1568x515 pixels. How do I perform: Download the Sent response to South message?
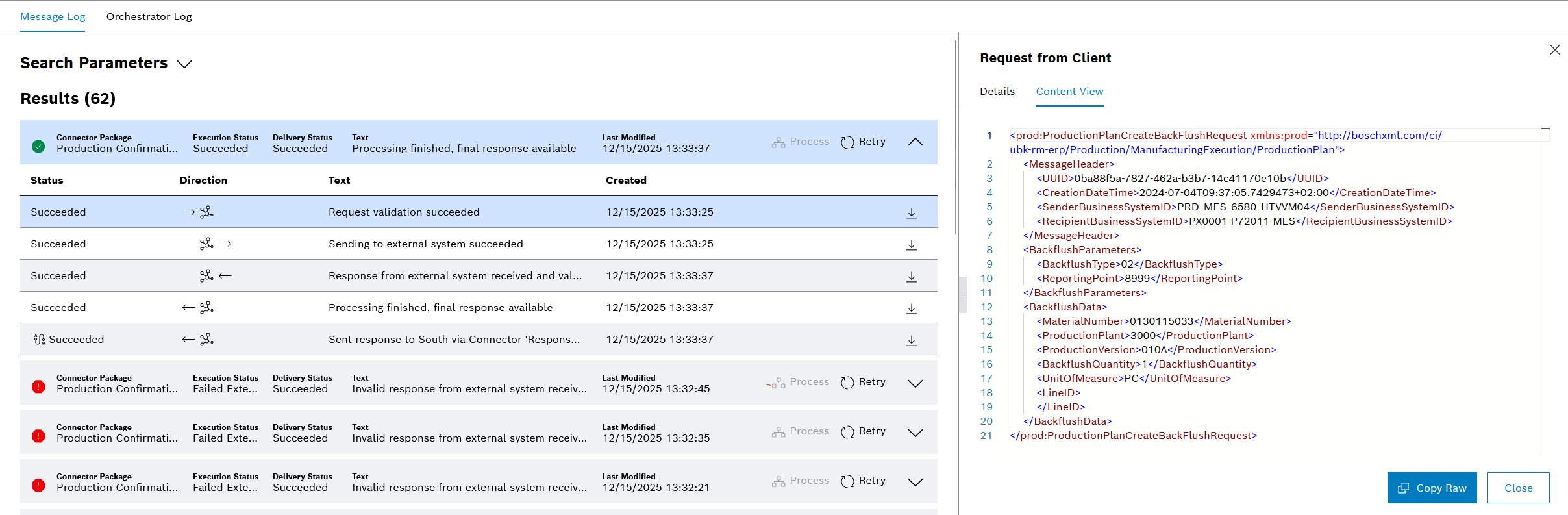click(x=911, y=340)
